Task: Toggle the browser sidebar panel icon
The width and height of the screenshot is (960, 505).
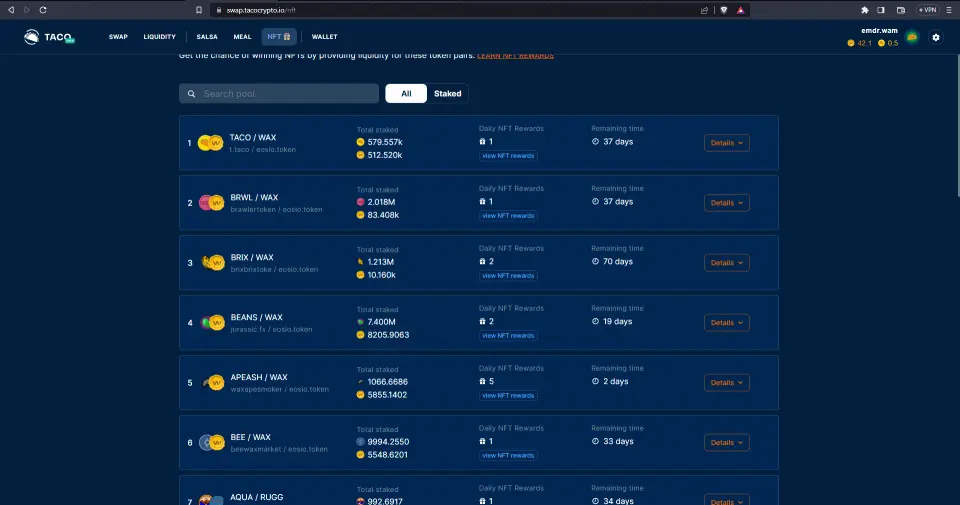Action: tap(880, 10)
